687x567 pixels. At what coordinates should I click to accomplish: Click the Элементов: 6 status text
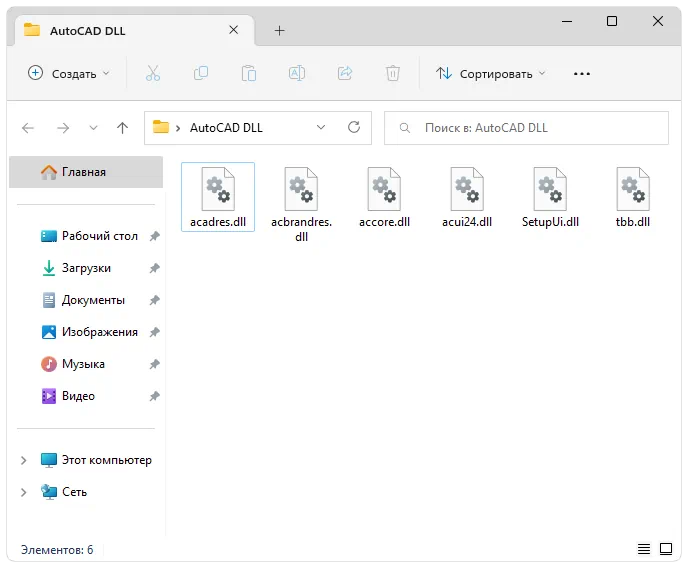coord(57,549)
